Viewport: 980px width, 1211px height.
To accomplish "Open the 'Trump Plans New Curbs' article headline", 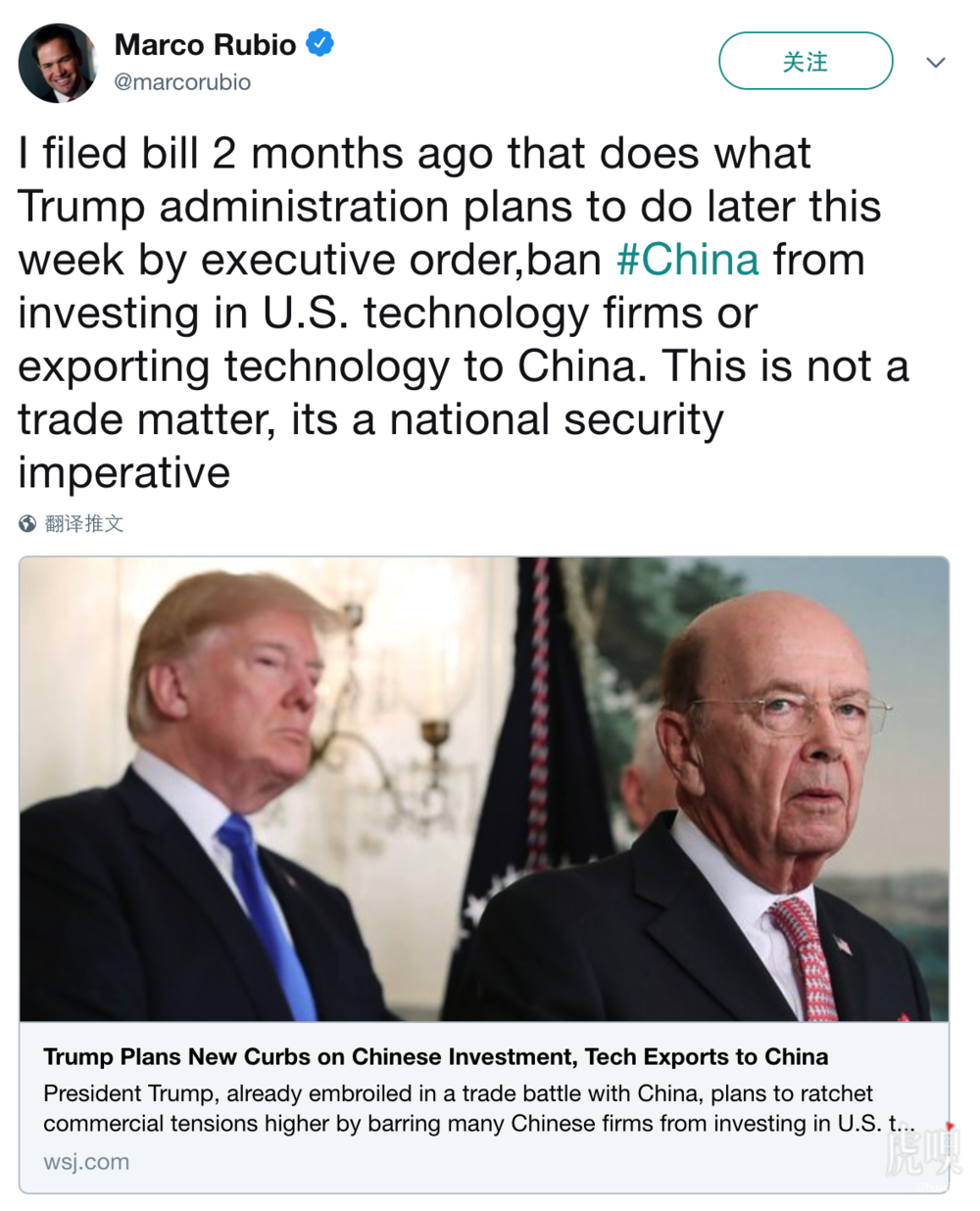I will 436,1057.
